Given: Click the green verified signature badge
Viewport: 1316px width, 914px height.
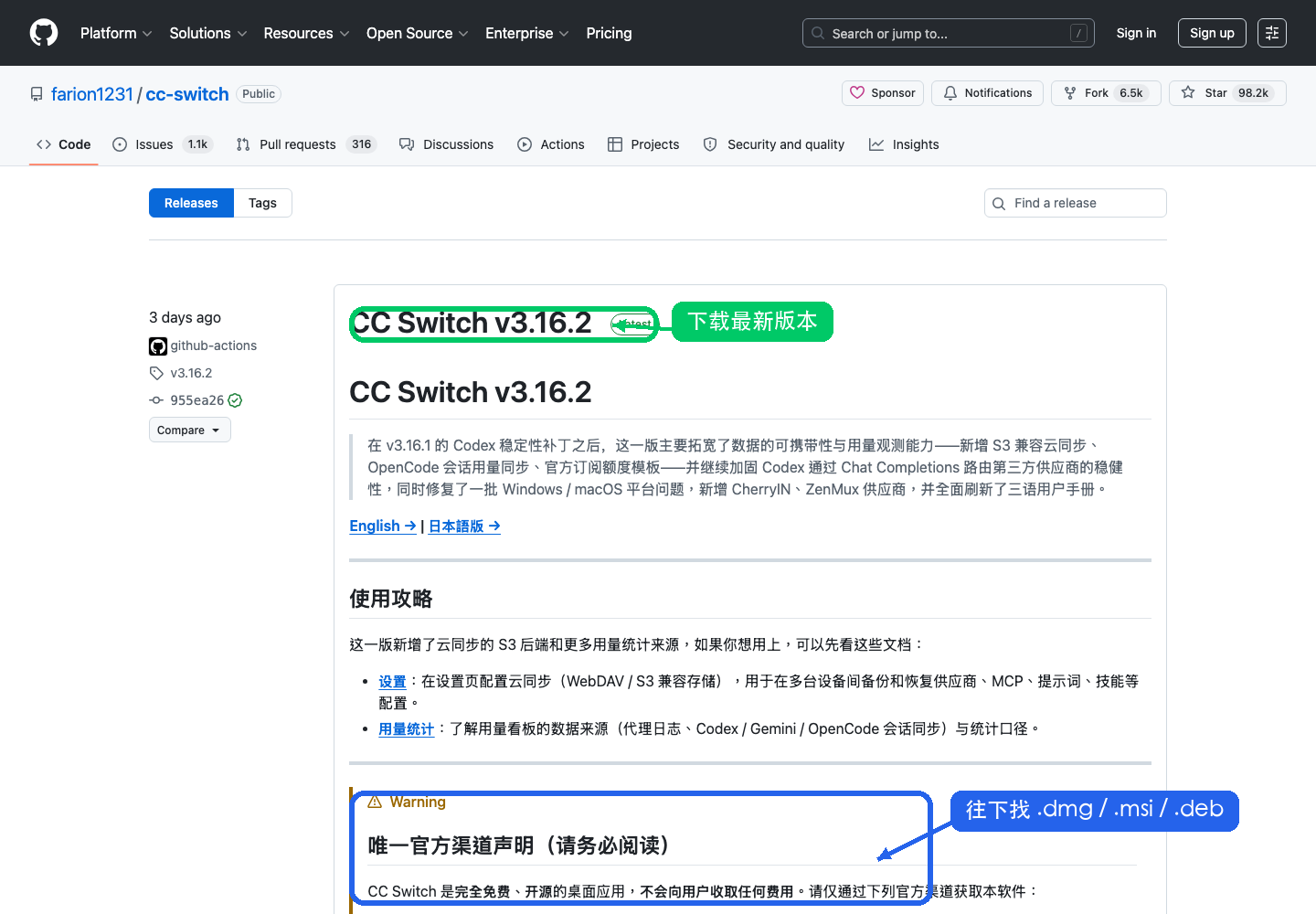Looking at the screenshot, I should (x=235, y=400).
